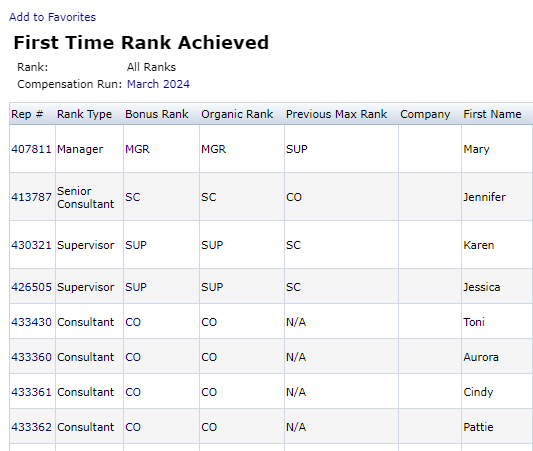
Task: Select the first name Toni
Action: click(474, 322)
